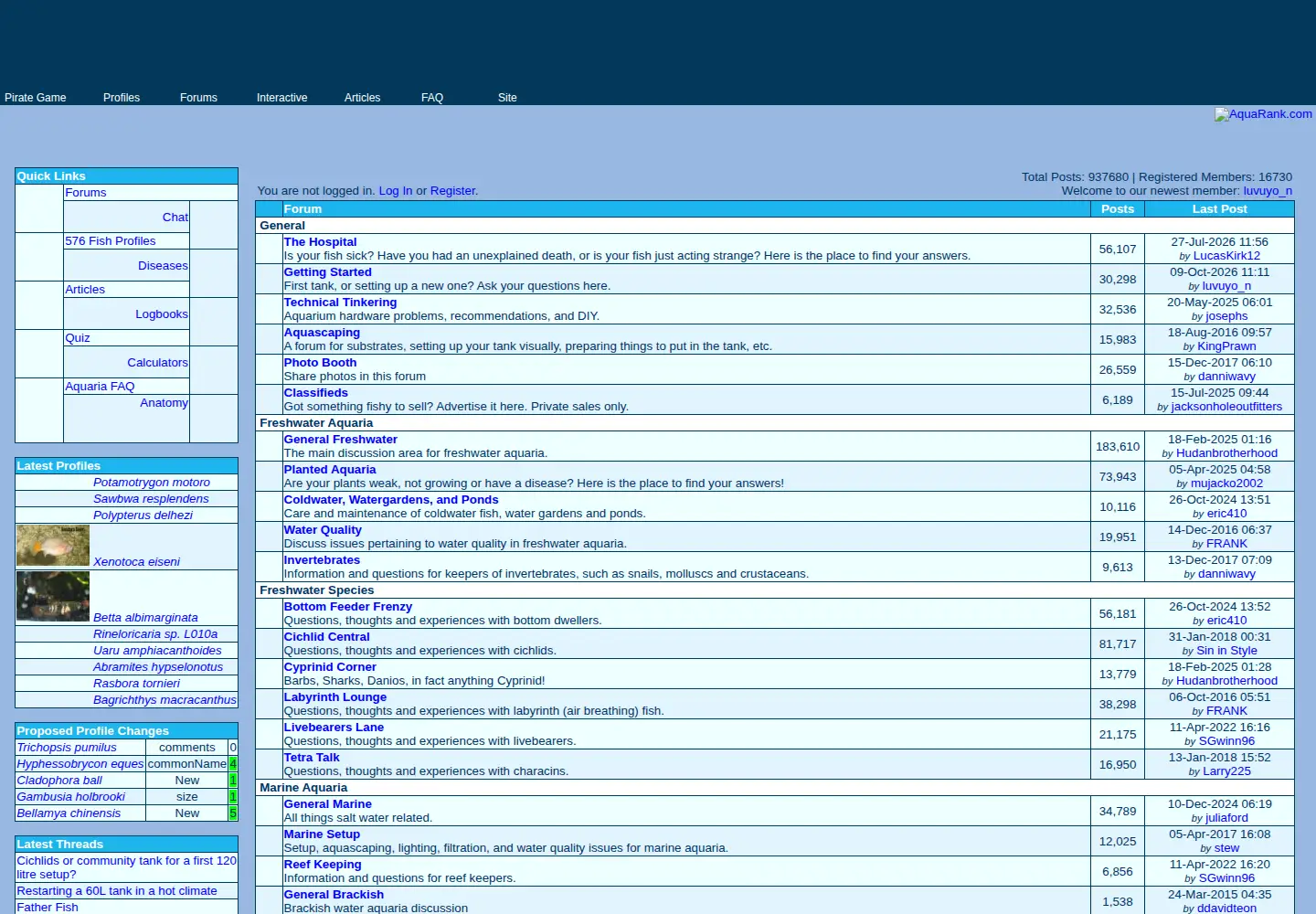
Task: Open the Interactive menu
Action: pyautogui.click(x=281, y=98)
